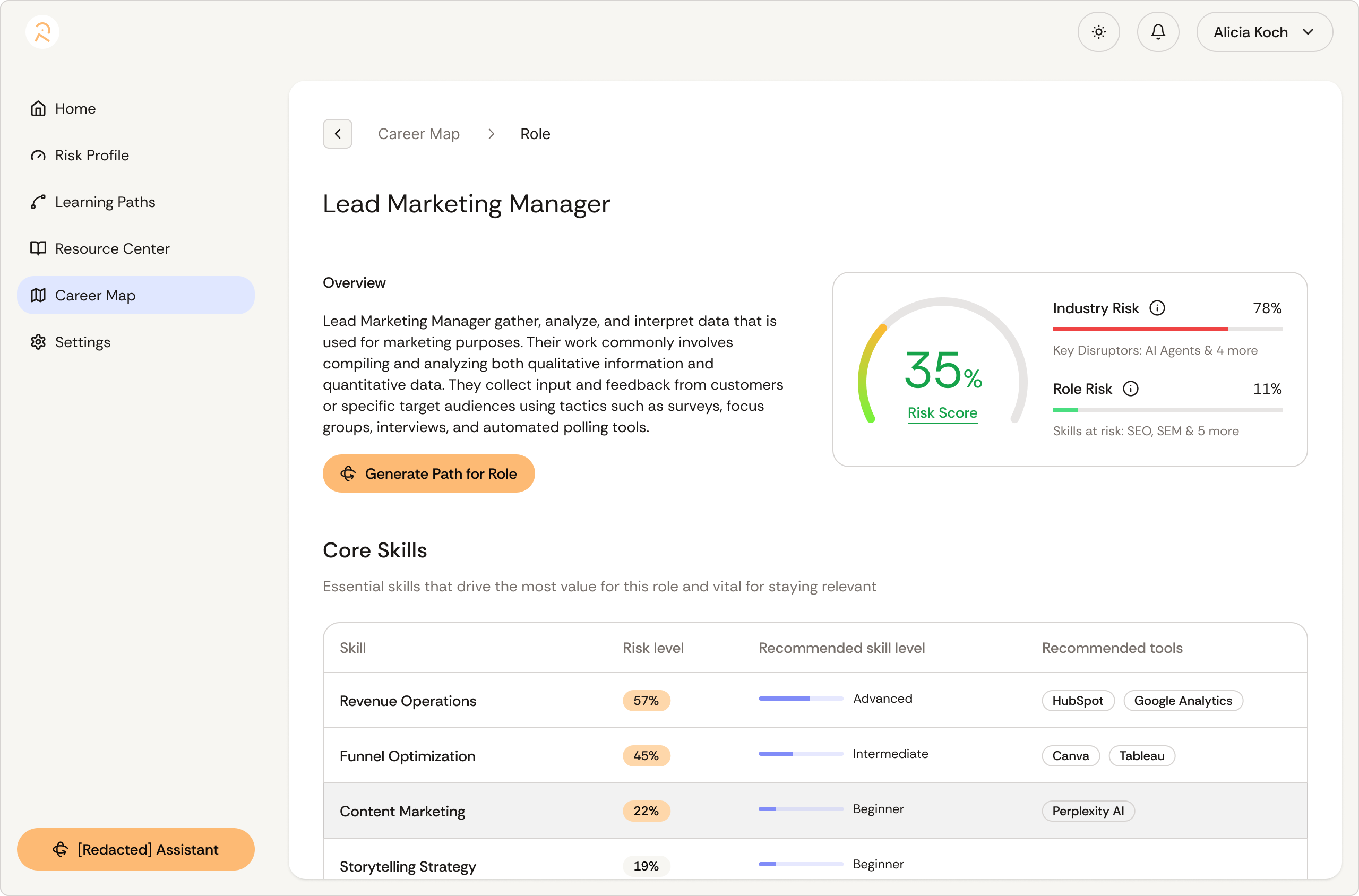Open notifications bell icon
This screenshot has width=1359, height=896.
pyautogui.click(x=1157, y=32)
